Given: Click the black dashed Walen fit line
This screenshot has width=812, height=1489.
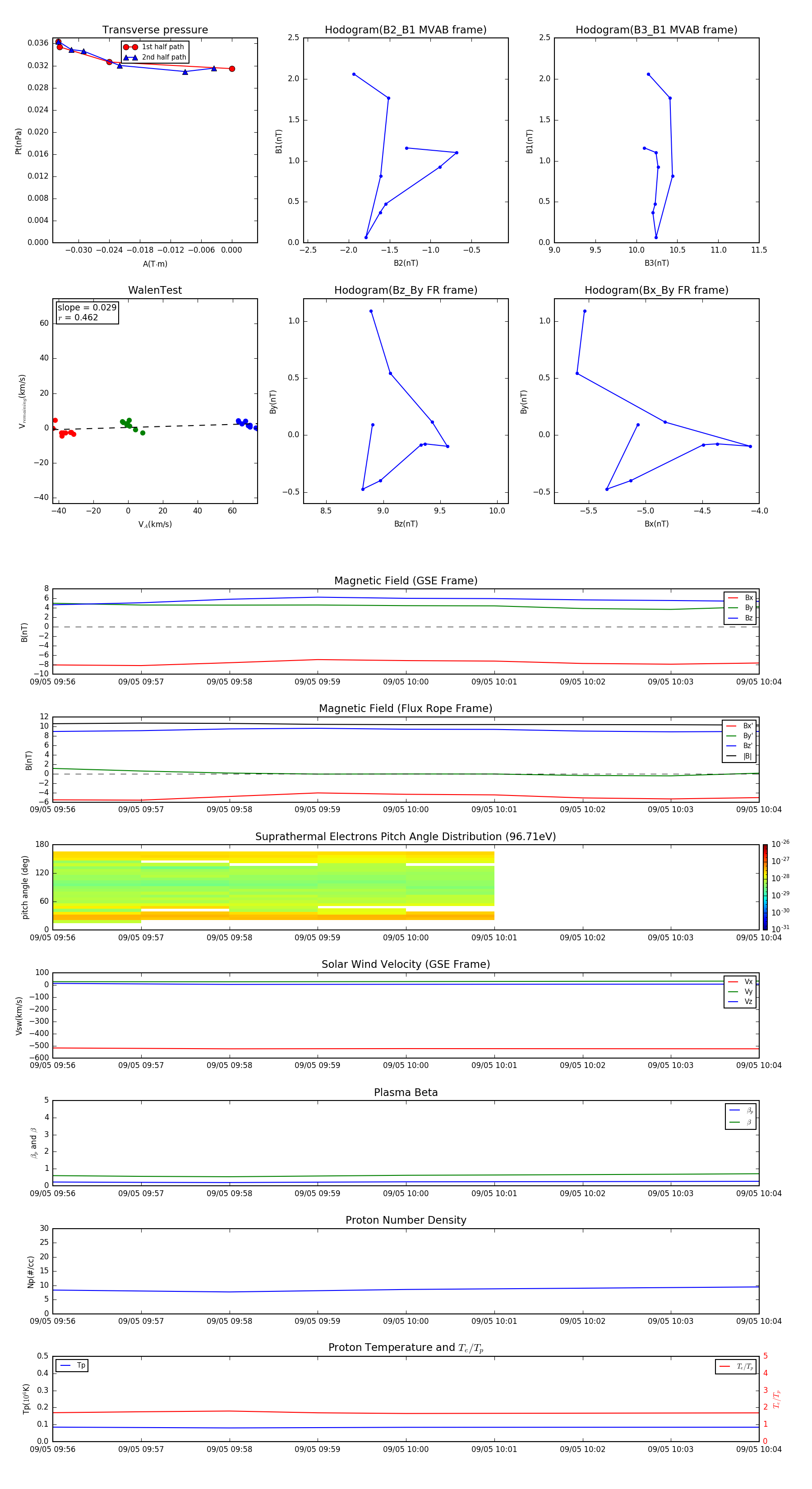Looking at the screenshot, I should tap(155, 426).
